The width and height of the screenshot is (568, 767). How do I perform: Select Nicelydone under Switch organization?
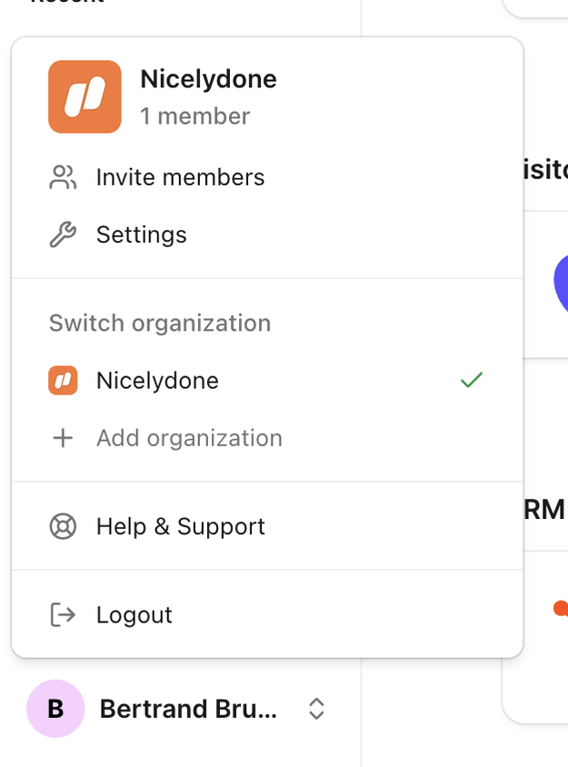(x=267, y=380)
